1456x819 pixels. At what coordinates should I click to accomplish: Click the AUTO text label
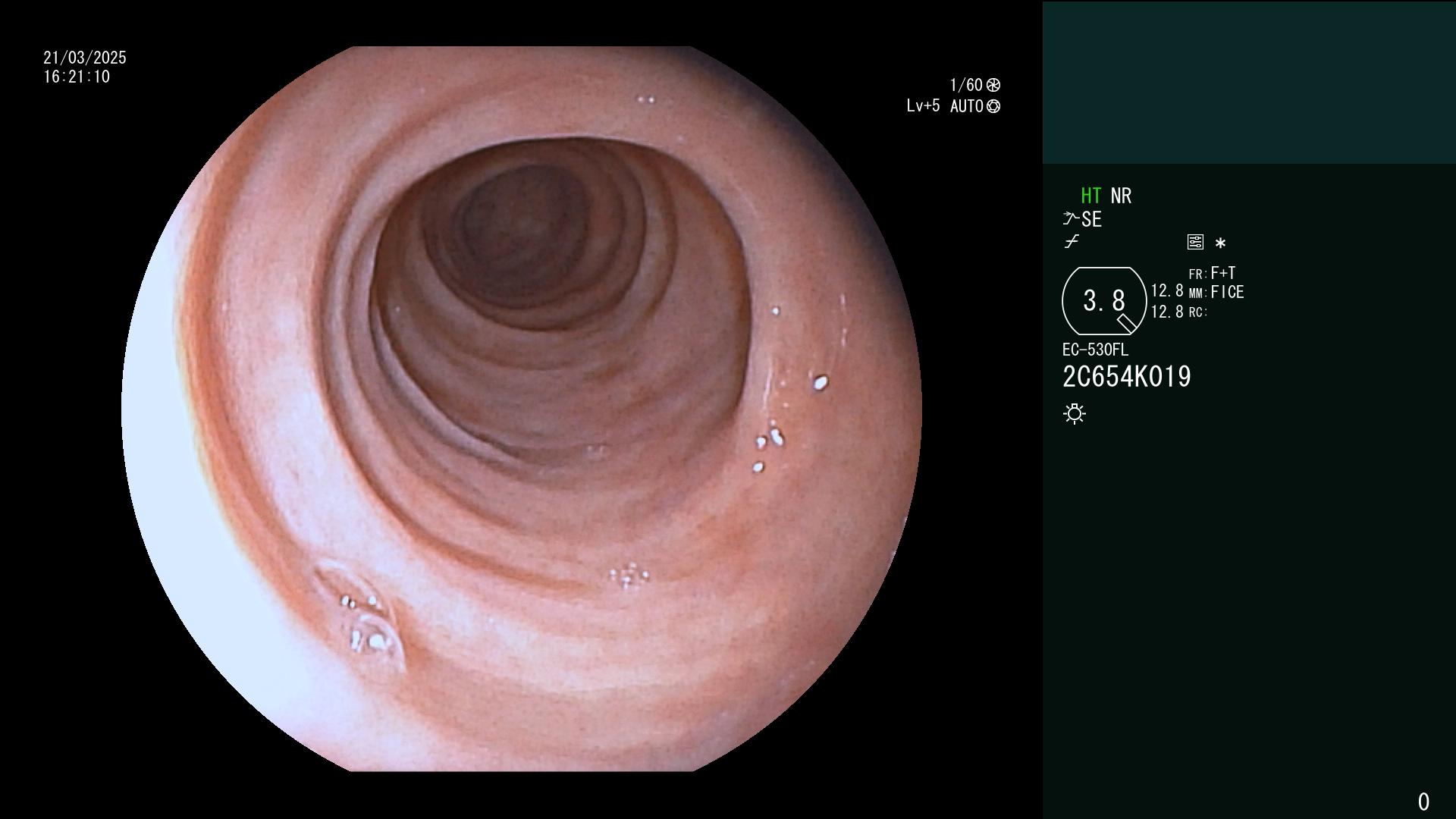point(967,106)
